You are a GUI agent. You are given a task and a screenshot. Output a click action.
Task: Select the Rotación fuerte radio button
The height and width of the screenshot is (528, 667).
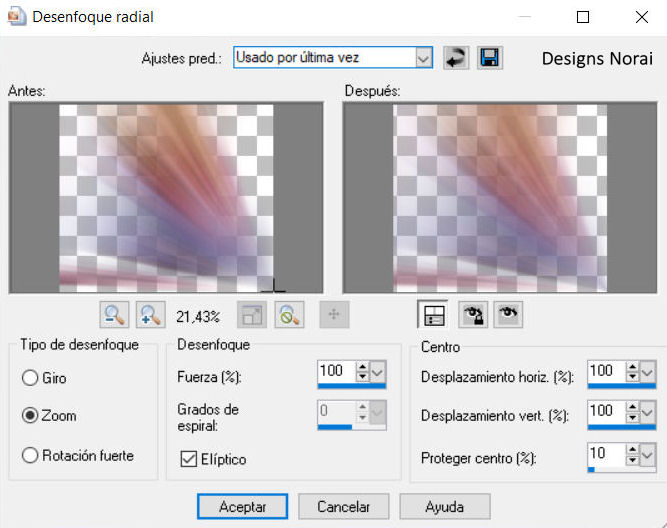[x=30, y=455]
